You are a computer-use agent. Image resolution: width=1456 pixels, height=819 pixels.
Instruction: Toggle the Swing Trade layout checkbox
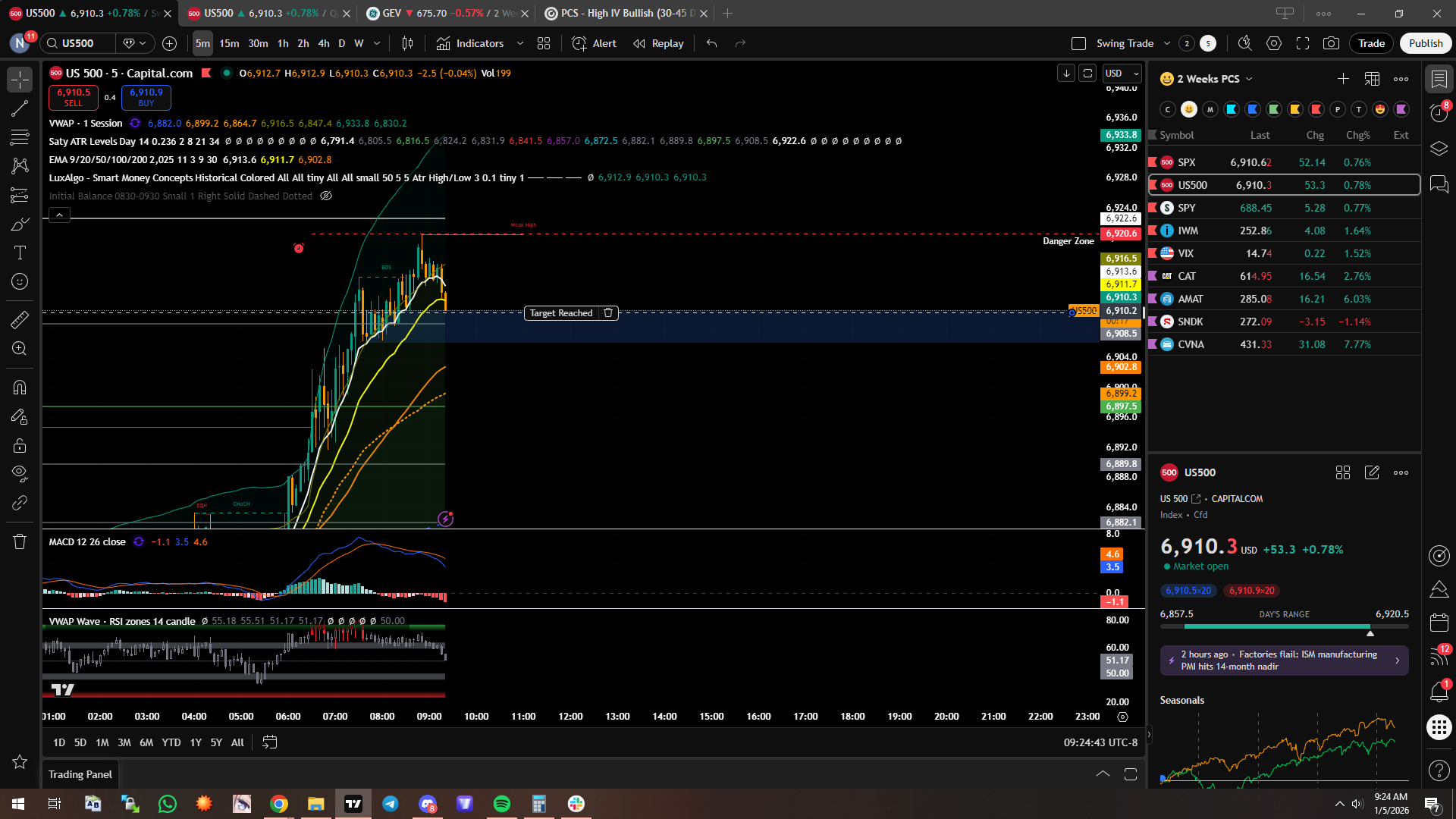click(1078, 43)
